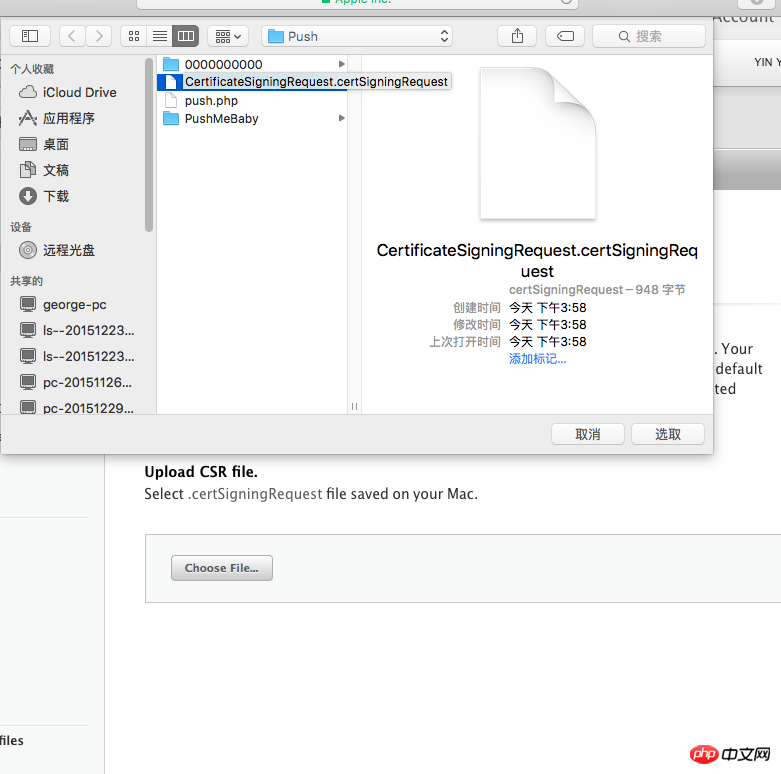Open the 0000000000 folder
Image resolution: width=781 pixels, height=774 pixels.
tap(252, 64)
